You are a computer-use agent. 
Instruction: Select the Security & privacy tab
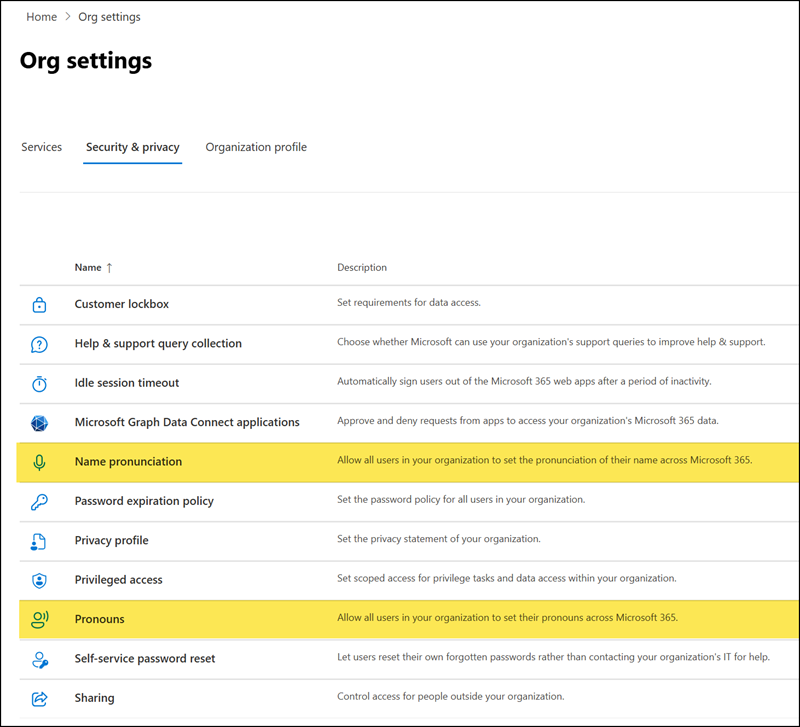(x=132, y=147)
